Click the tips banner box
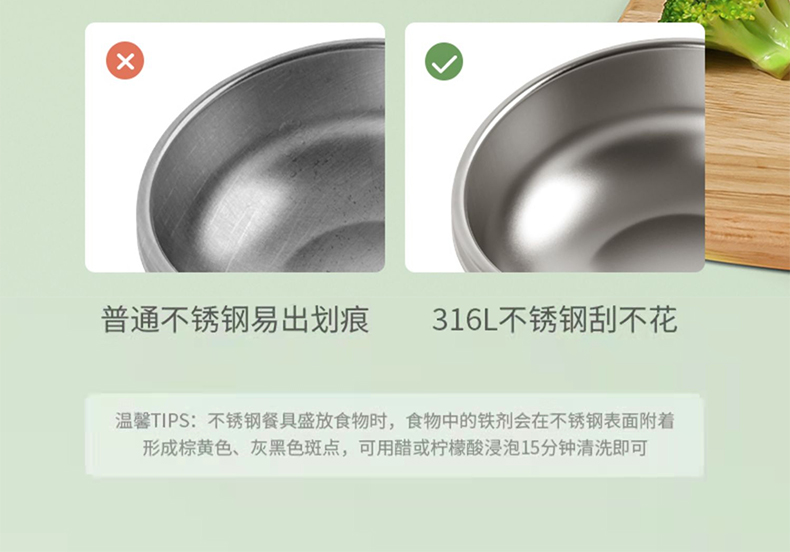Screen dimensions: 790x552 point(395,435)
